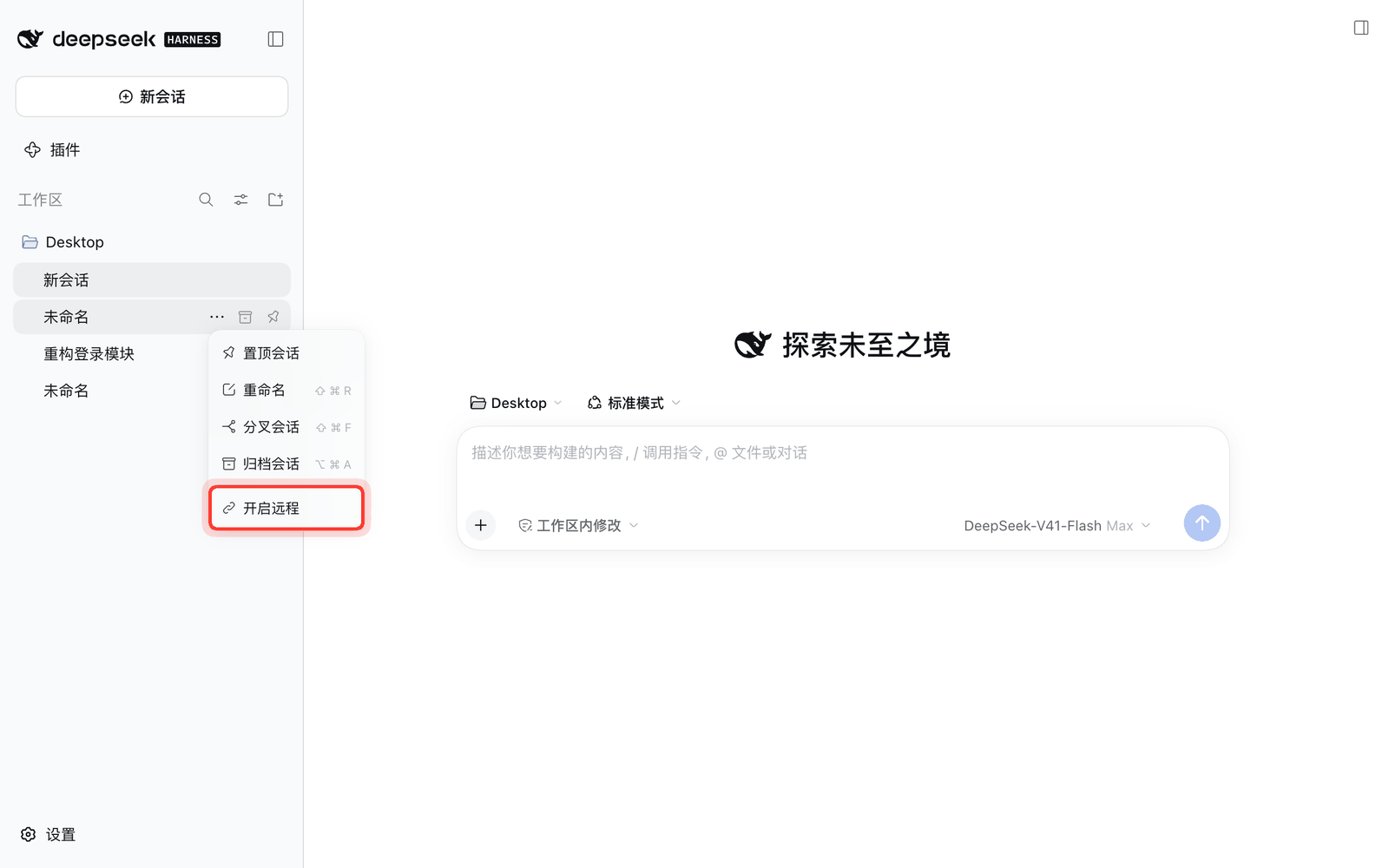Search conversations in the 工作区 header
Viewport: 1389px width, 868px height.
206,200
